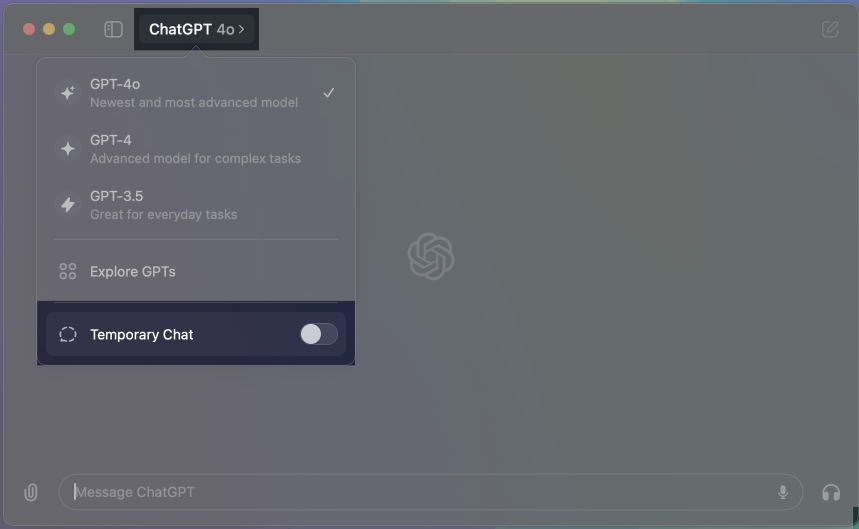
Task: Click the GPT-4o selected checkmark
Action: (329, 93)
